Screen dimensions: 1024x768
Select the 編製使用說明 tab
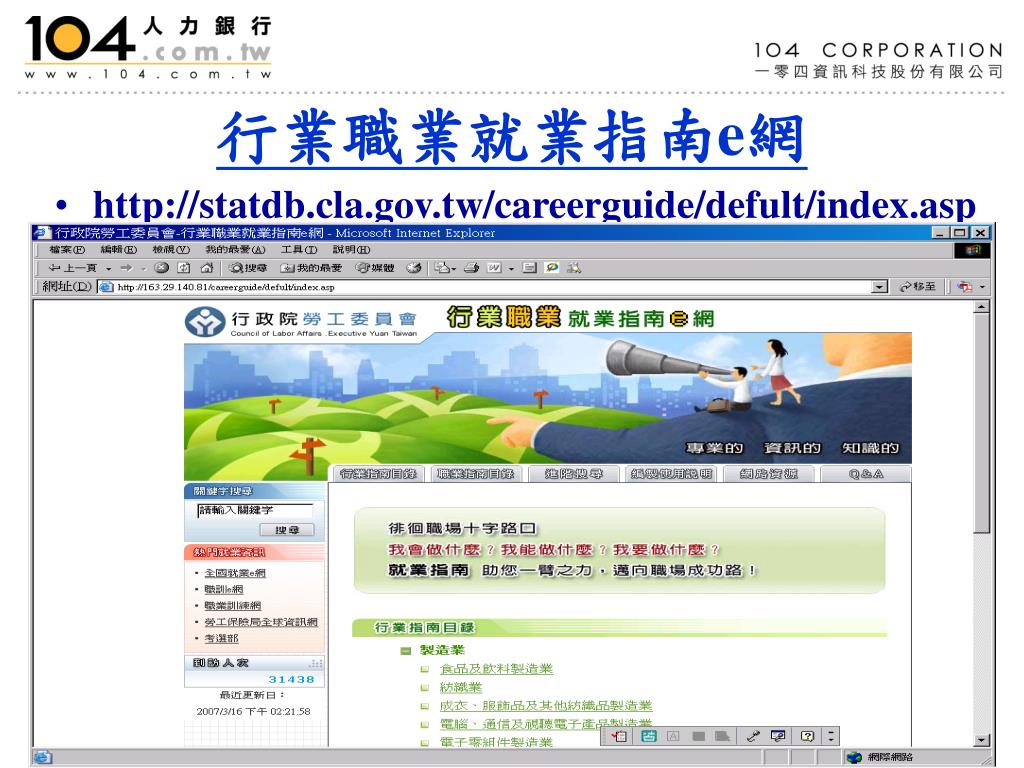click(x=671, y=473)
